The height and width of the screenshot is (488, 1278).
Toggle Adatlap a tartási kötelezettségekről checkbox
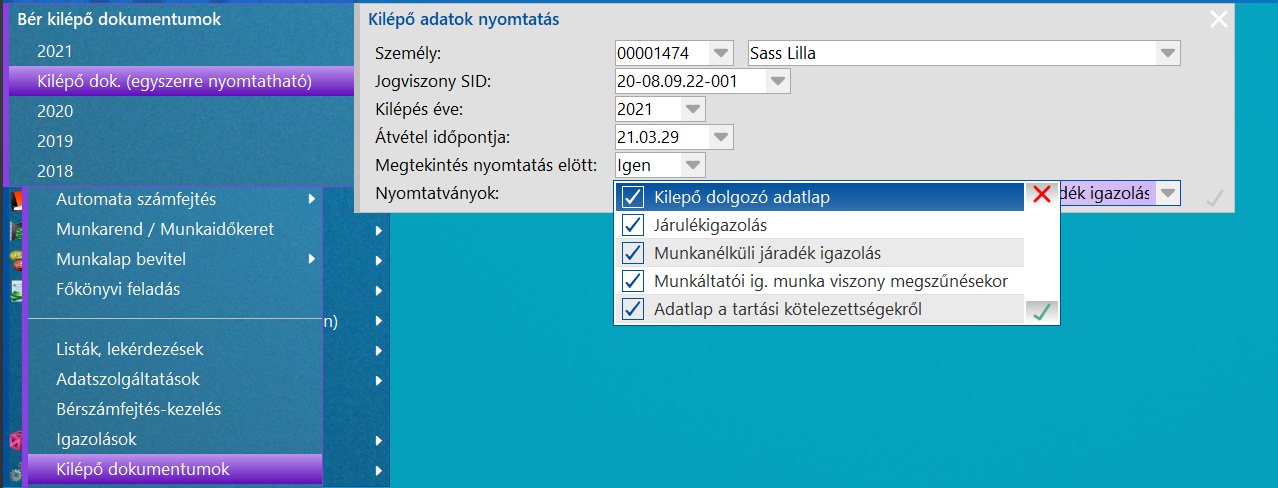pyautogui.click(x=633, y=309)
